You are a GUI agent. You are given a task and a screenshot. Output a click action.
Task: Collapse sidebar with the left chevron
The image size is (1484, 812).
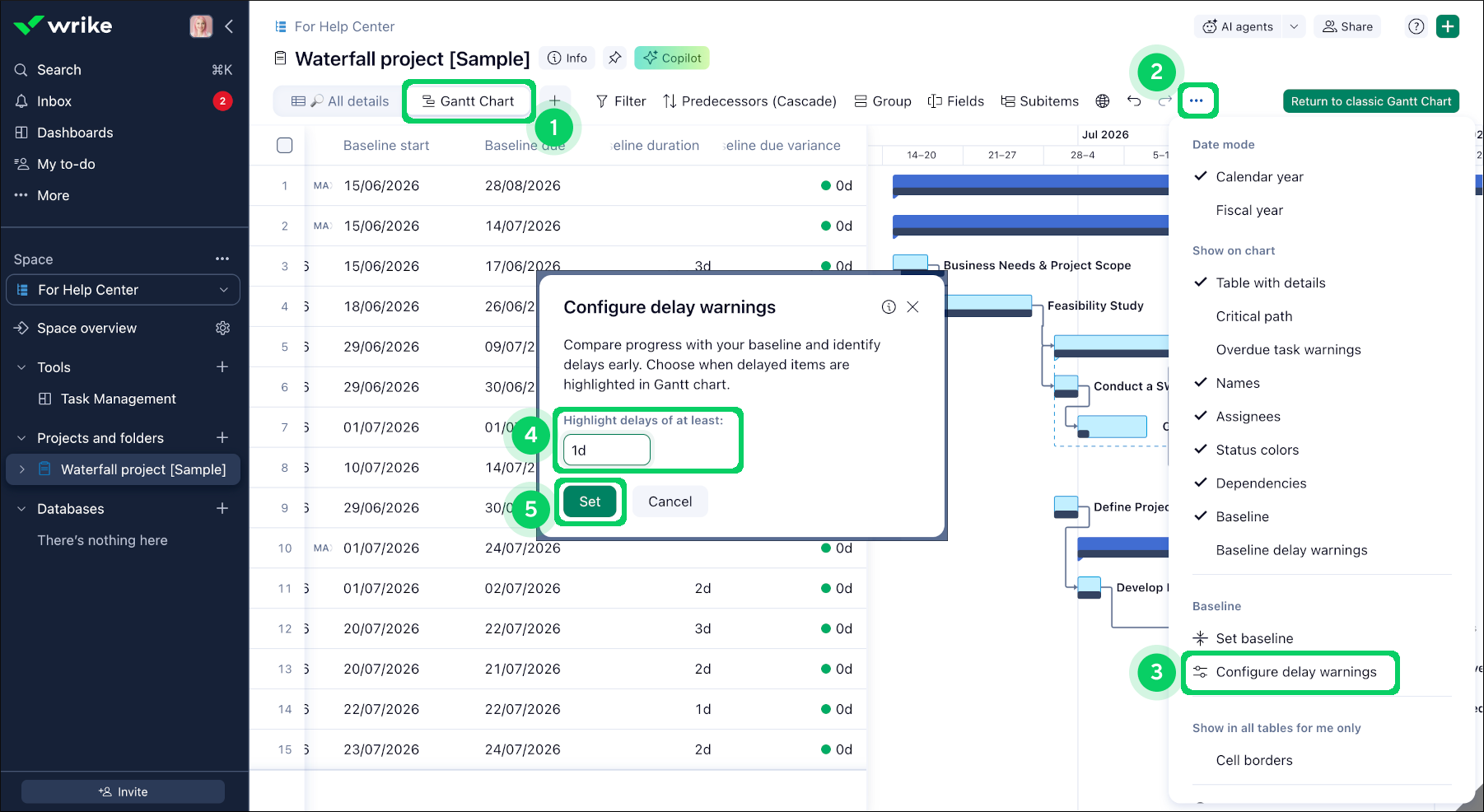coord(229,26)
